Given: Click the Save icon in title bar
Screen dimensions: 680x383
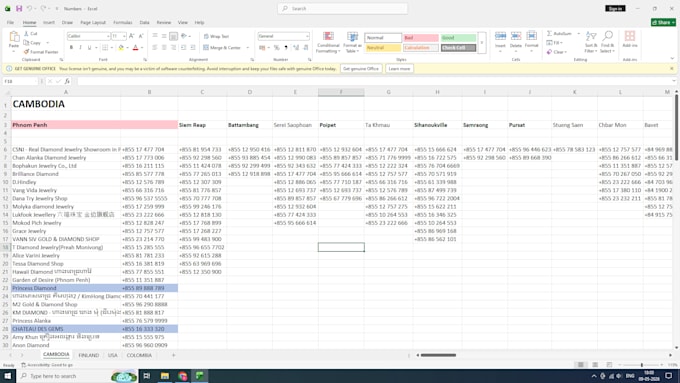Looking at the screenshot, I should pyautogui.click(x=19, y=8).
